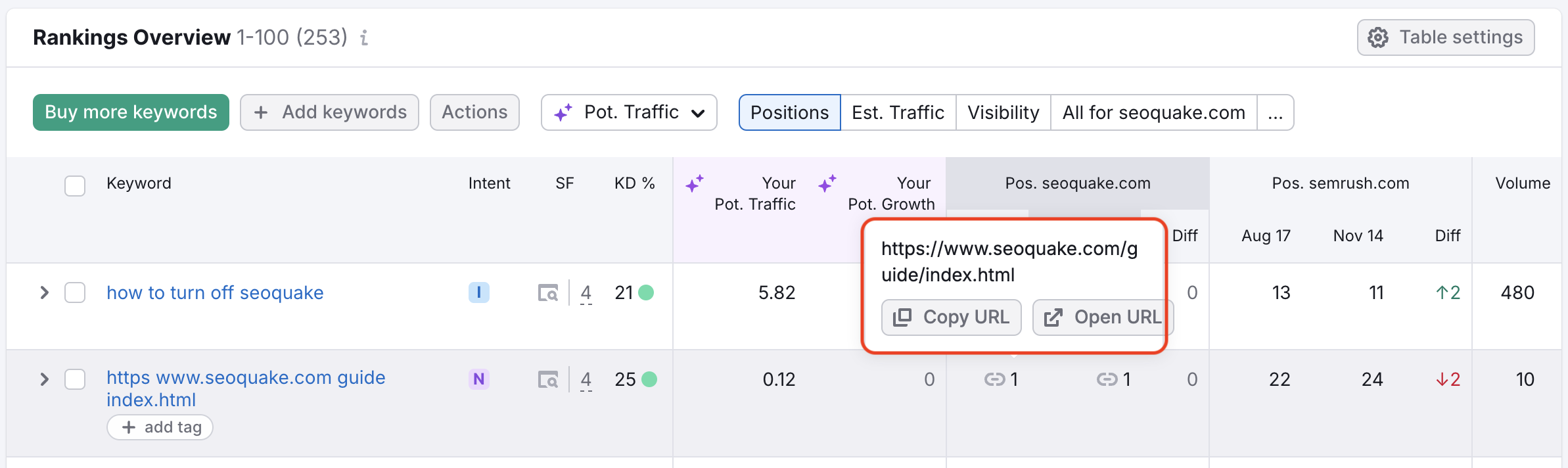Click Informational intent badge 'I'
The width and height of the screenshot is (1568, 468).
pos(478,292)
